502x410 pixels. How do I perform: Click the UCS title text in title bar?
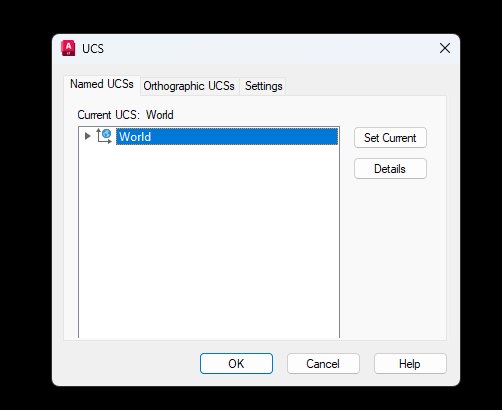coord(93,49)
